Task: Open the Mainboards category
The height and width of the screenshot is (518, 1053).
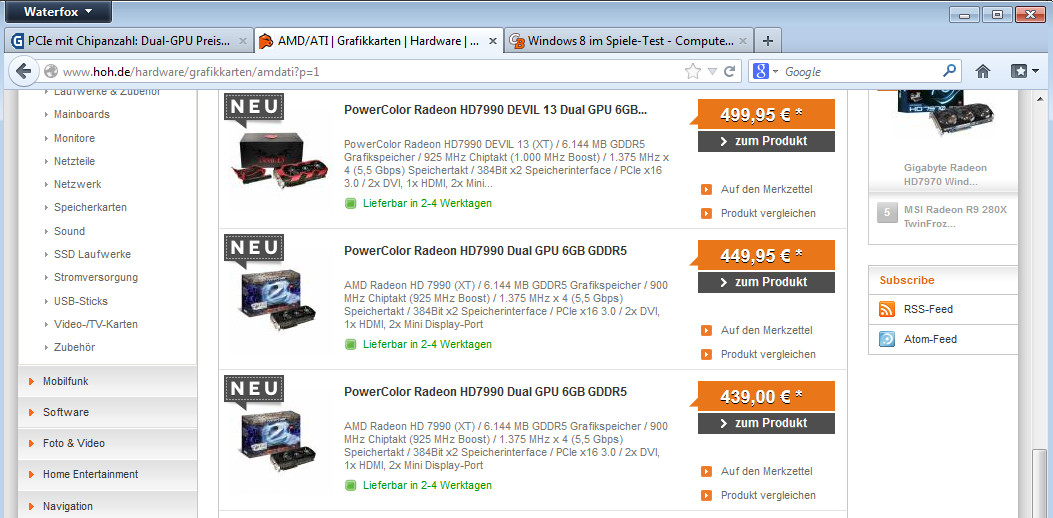Action: pos(81,114)
